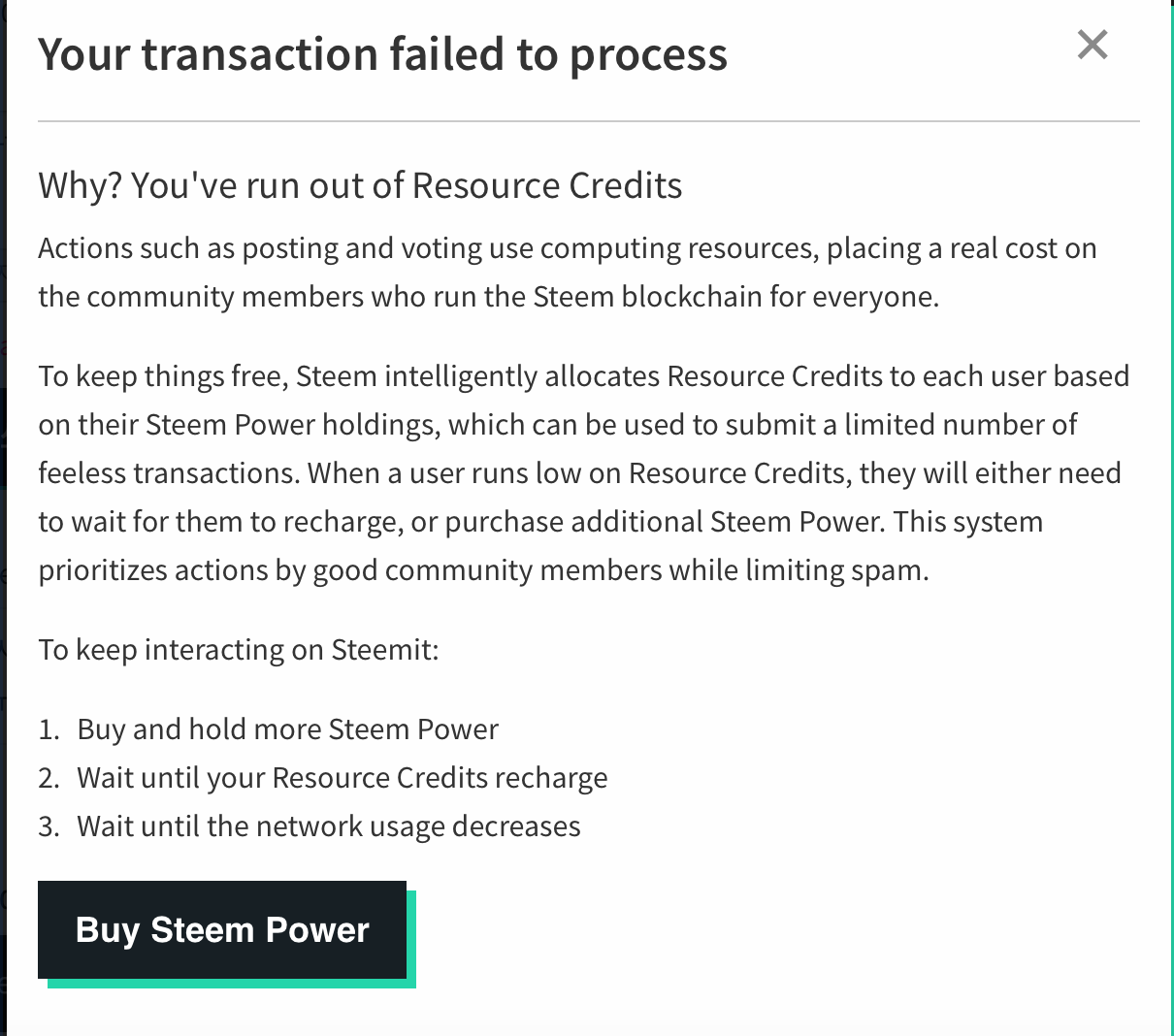Screen dimensions: 1174x1036
Task: Click the teal shadow edge of the Buy button
Action: click(411, 939)
